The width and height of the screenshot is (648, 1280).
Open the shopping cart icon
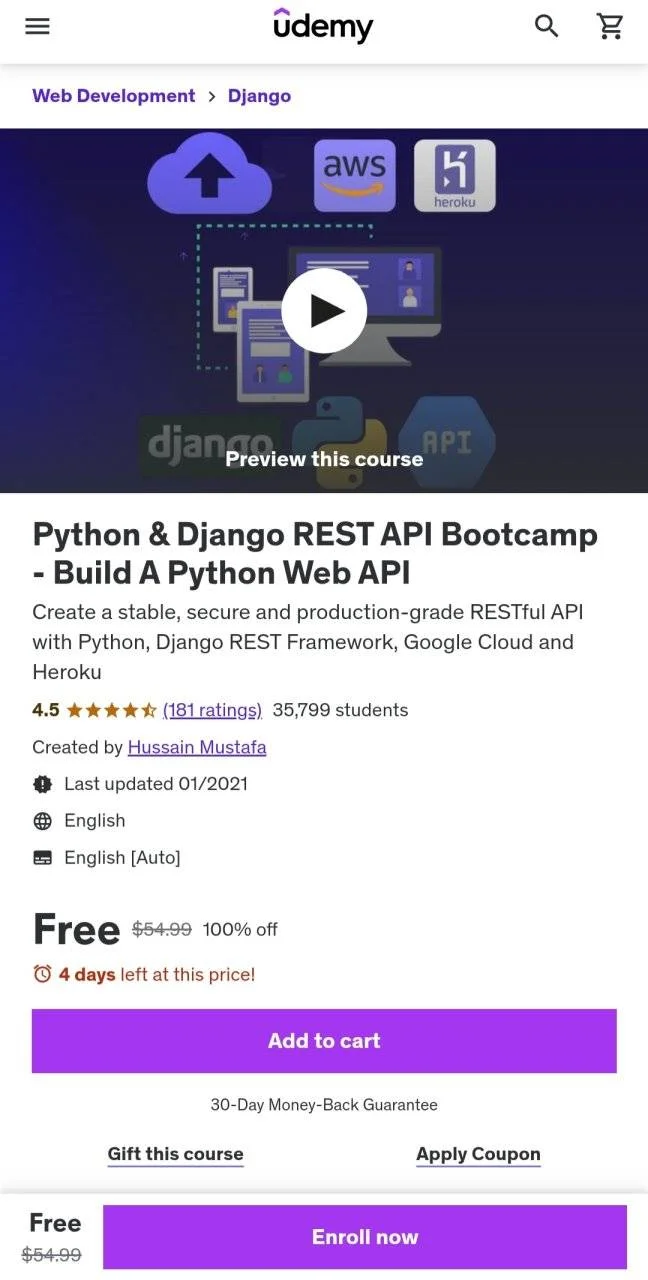pyautogui.click(x=610, y=26)
